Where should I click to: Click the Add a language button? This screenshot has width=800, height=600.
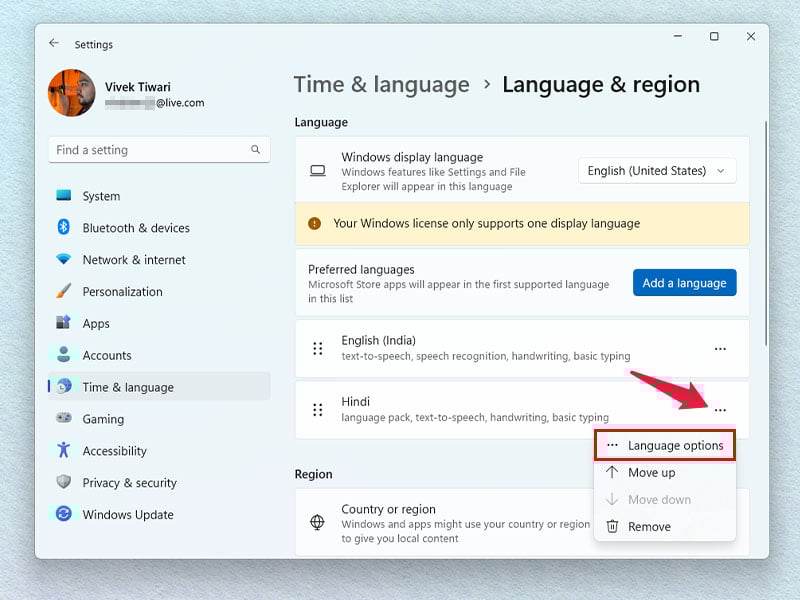[x=685, y=283]
